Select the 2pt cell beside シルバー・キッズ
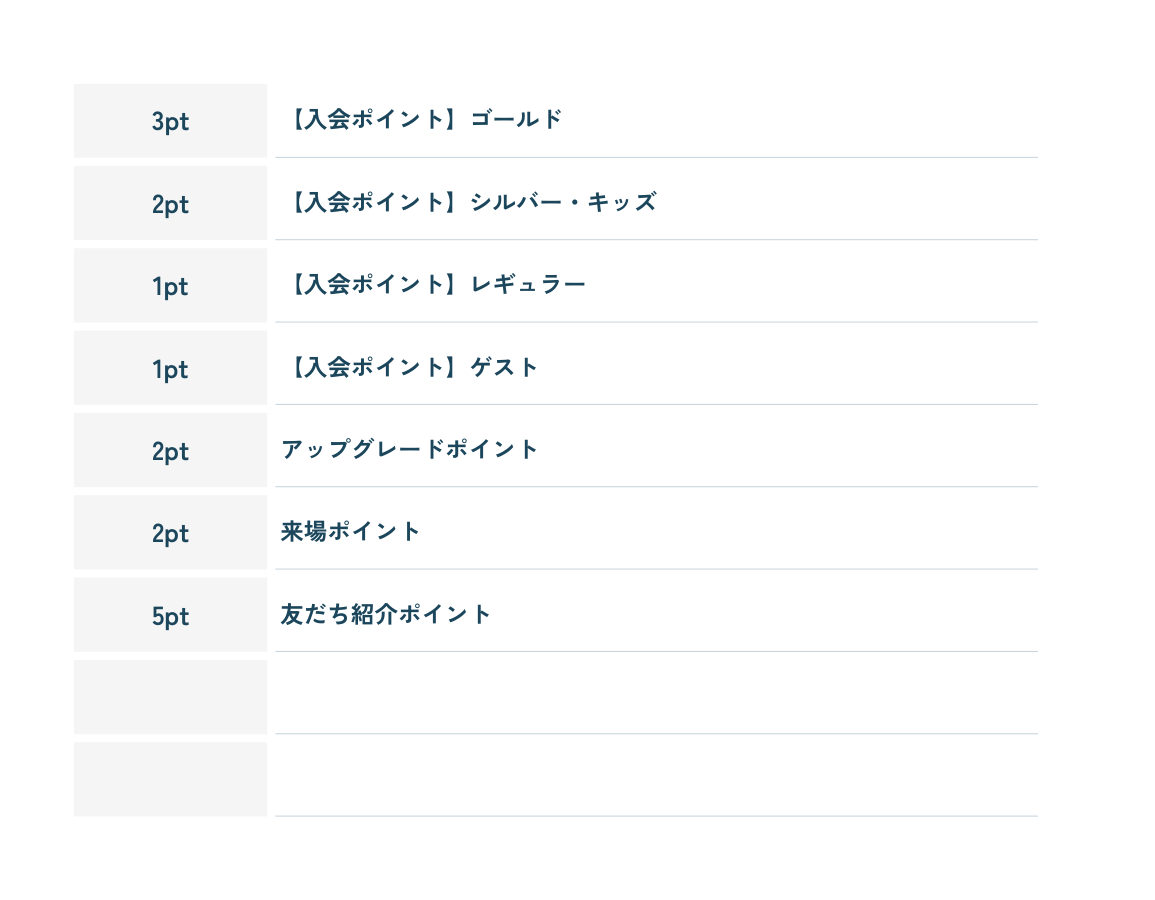 (170, 204)
